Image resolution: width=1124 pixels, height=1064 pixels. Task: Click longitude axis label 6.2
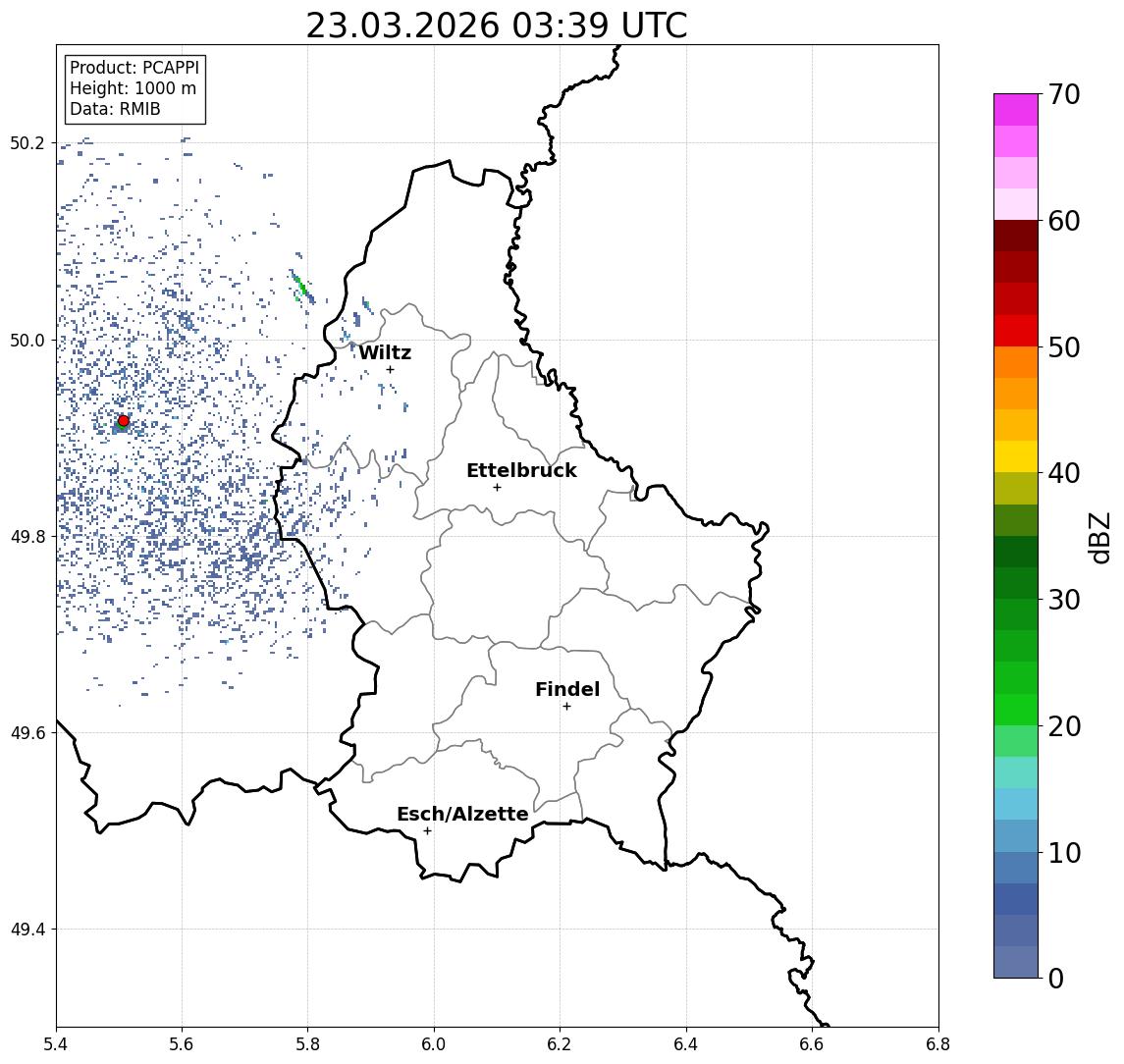(x=560, y=1044)
